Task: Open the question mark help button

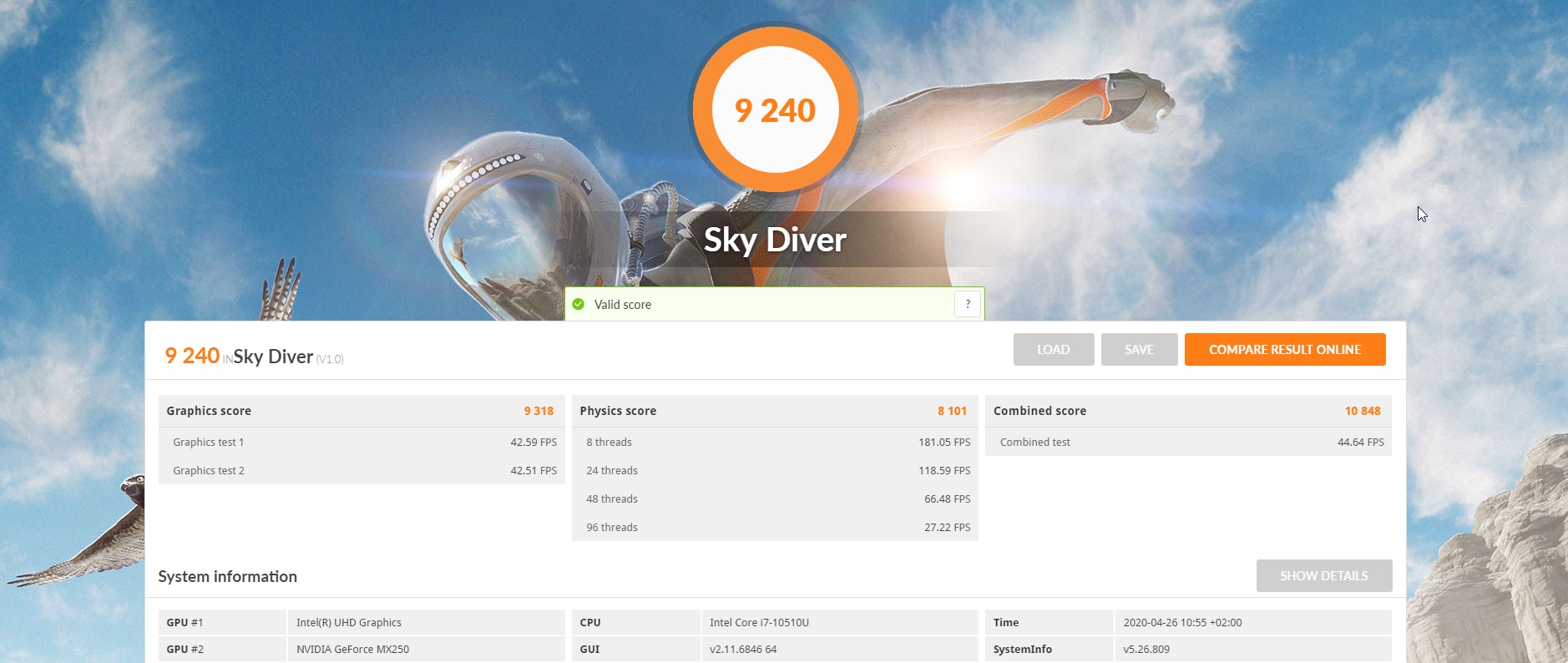Action: point(968,304)
